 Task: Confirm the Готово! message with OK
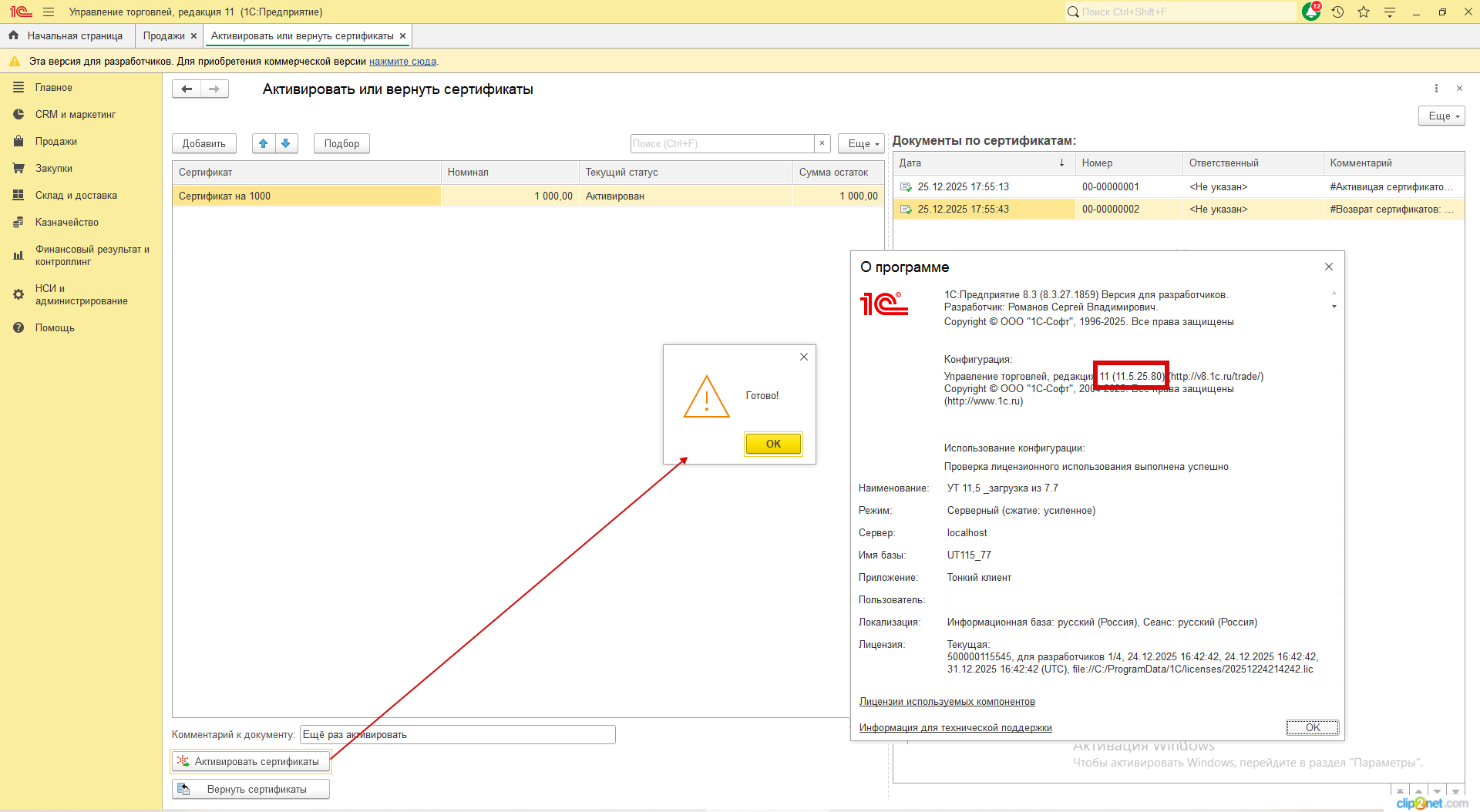coord(773,444)
